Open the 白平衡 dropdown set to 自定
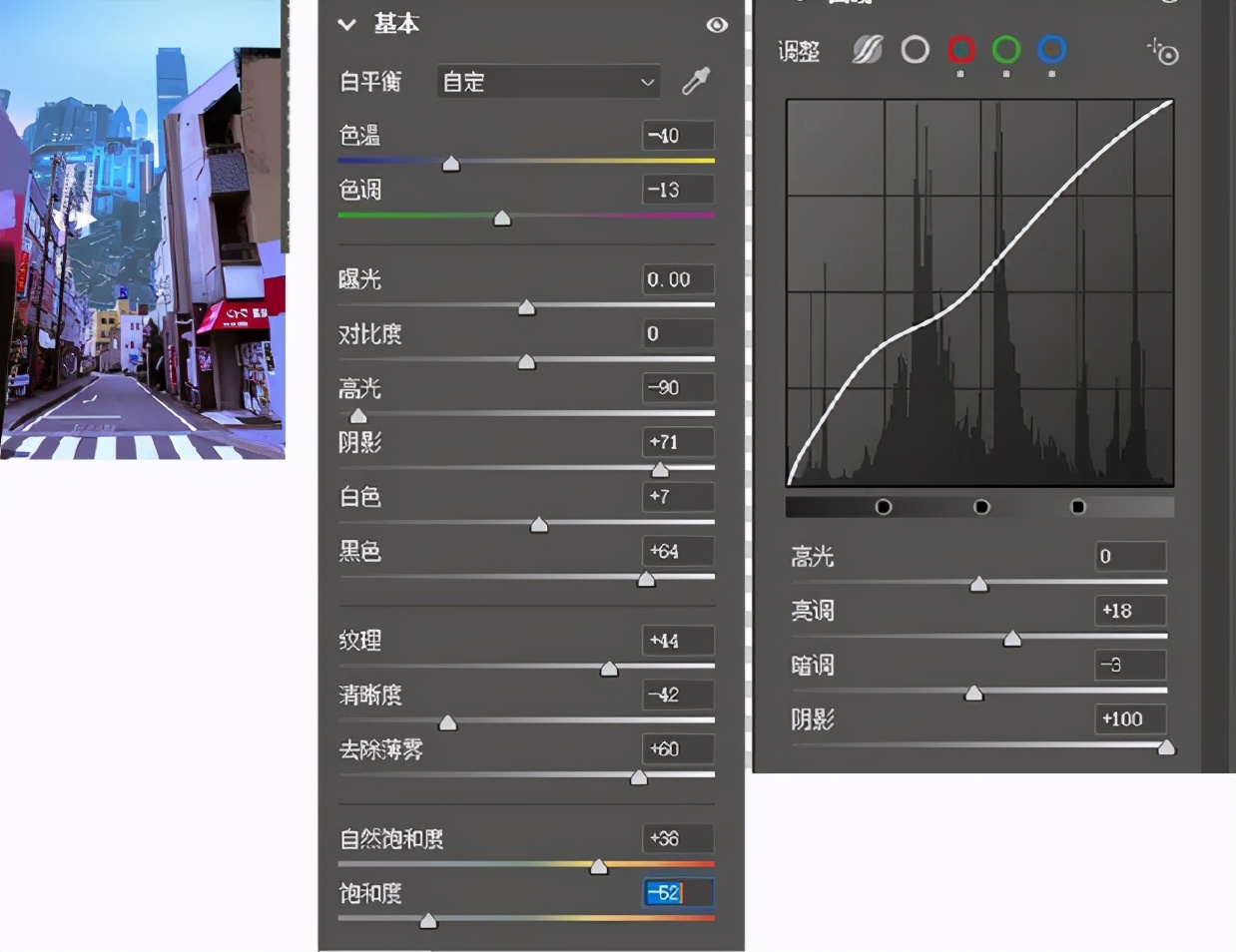Image resolution: width=1236 pixels, height=952 pixels. (548, 82)
